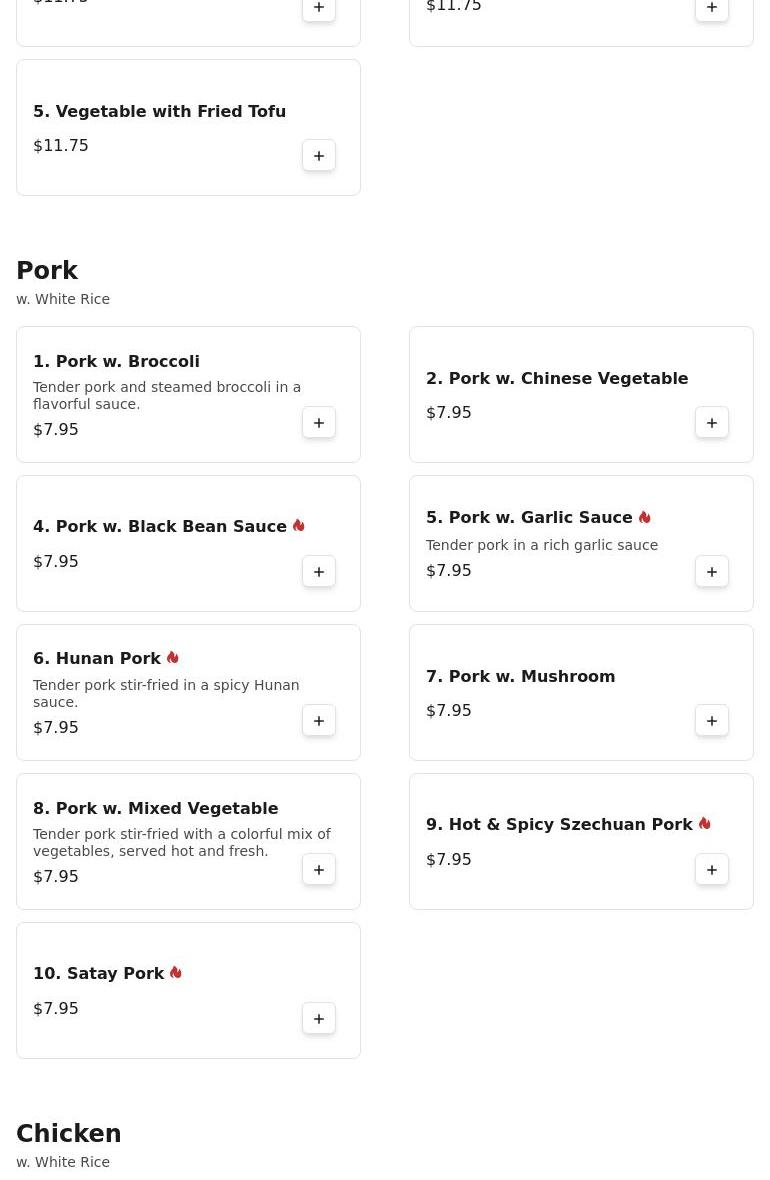This screenshot has height=1180, width=770.
Task: Add Pork w. Garlic Sauce to order
Action: (712, 572)
